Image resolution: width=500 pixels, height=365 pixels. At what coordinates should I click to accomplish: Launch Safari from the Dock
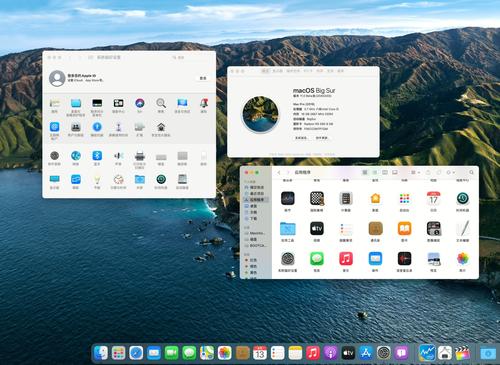[x=136, y=353]
